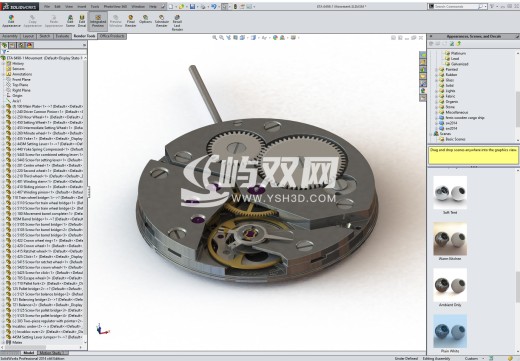Switch to the Office Products tab
520x361 pixels.
[112, 36]
